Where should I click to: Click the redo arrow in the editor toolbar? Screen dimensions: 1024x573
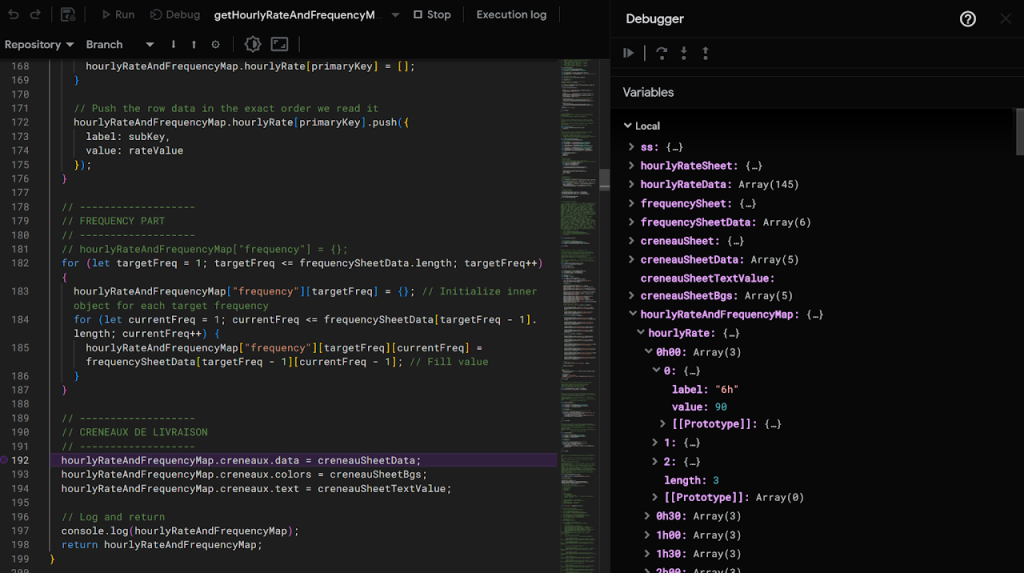pos(36,15)
